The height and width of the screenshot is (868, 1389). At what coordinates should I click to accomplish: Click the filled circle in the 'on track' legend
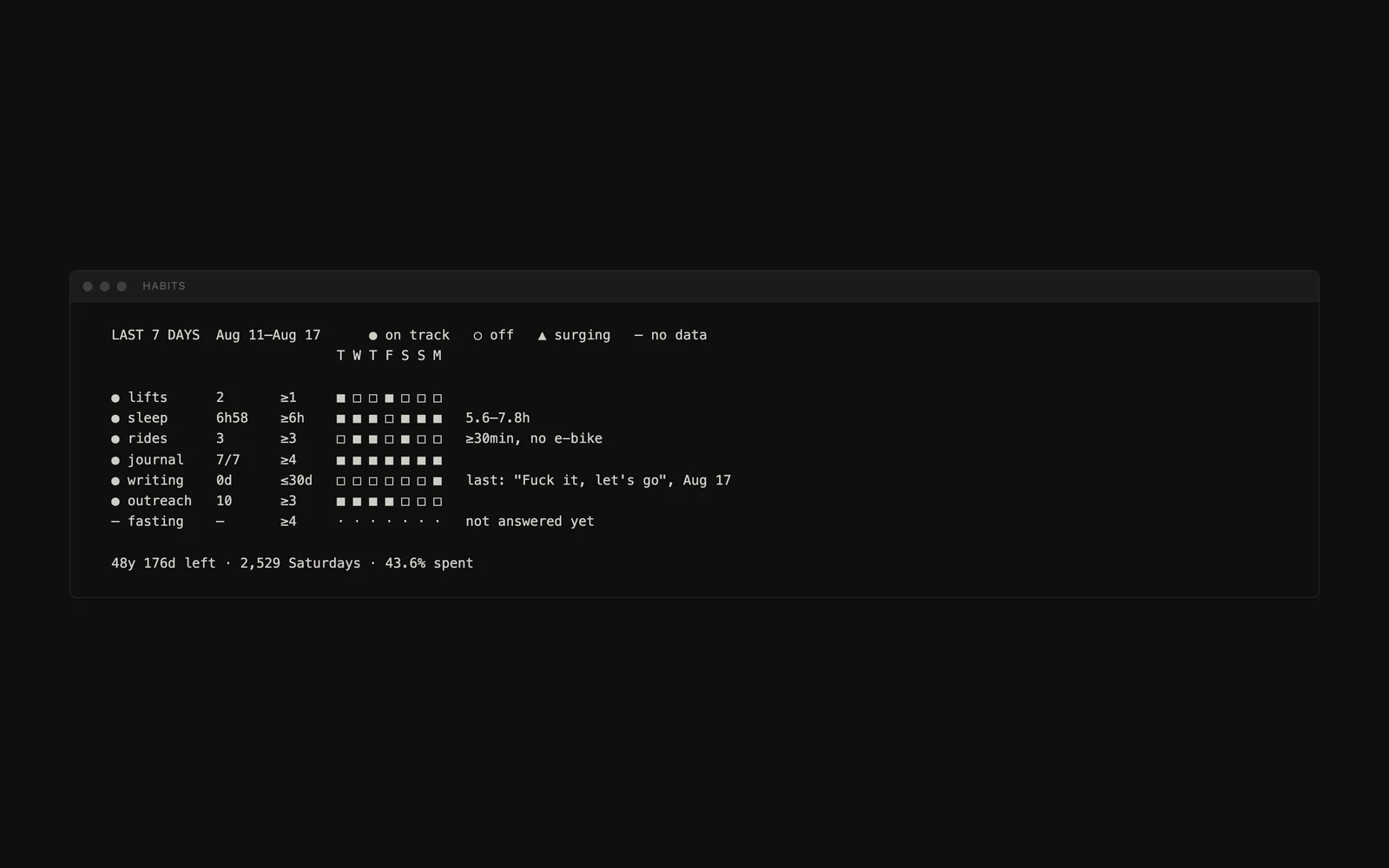373,336
